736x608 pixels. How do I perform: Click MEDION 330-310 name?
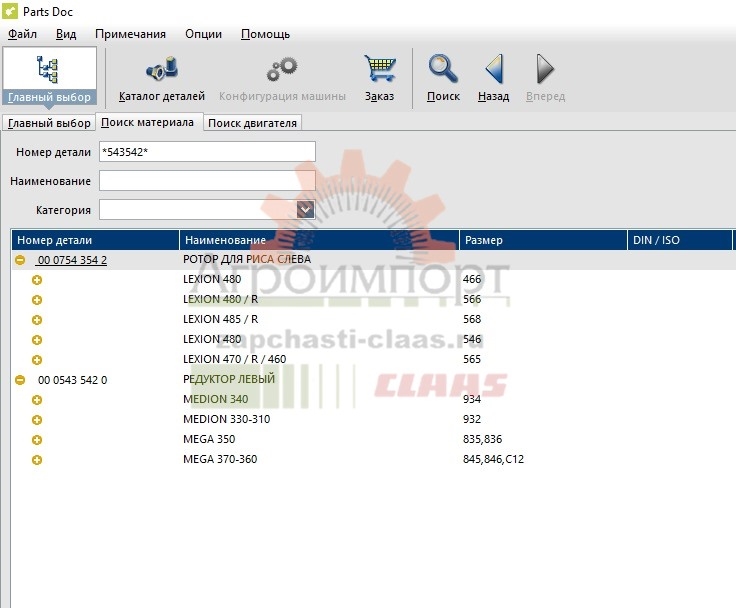pos(227,419)
